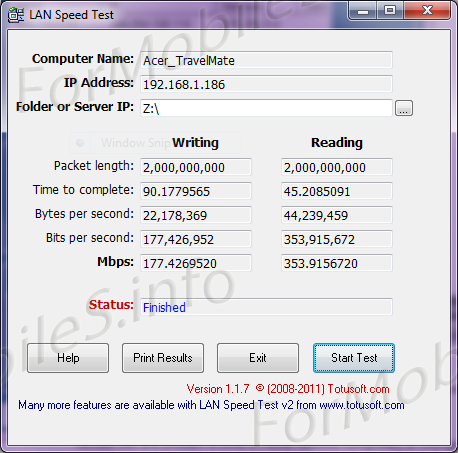Select the Reading packet length field
458x453 pixels.
337,167
